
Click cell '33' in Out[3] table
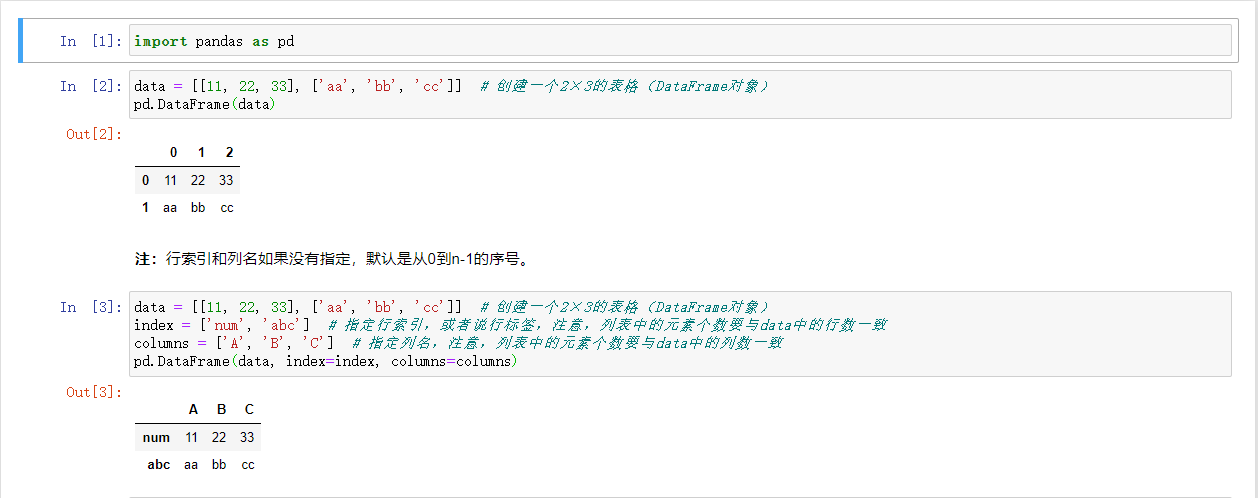coord(247,437)
